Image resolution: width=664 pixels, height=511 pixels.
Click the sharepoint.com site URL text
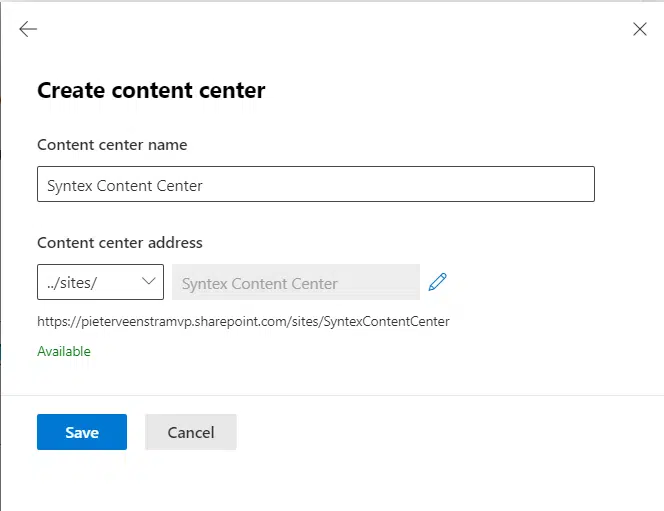(x=243, y=321)
